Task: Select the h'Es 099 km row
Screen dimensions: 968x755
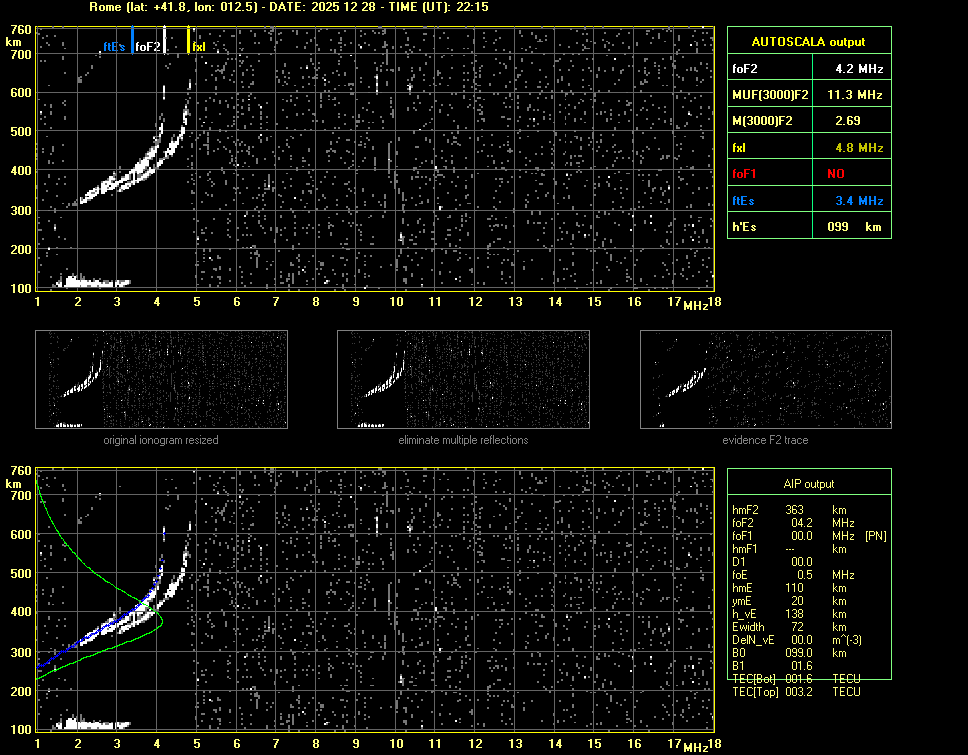Action: pyautogui.click(x=808, y=227)
